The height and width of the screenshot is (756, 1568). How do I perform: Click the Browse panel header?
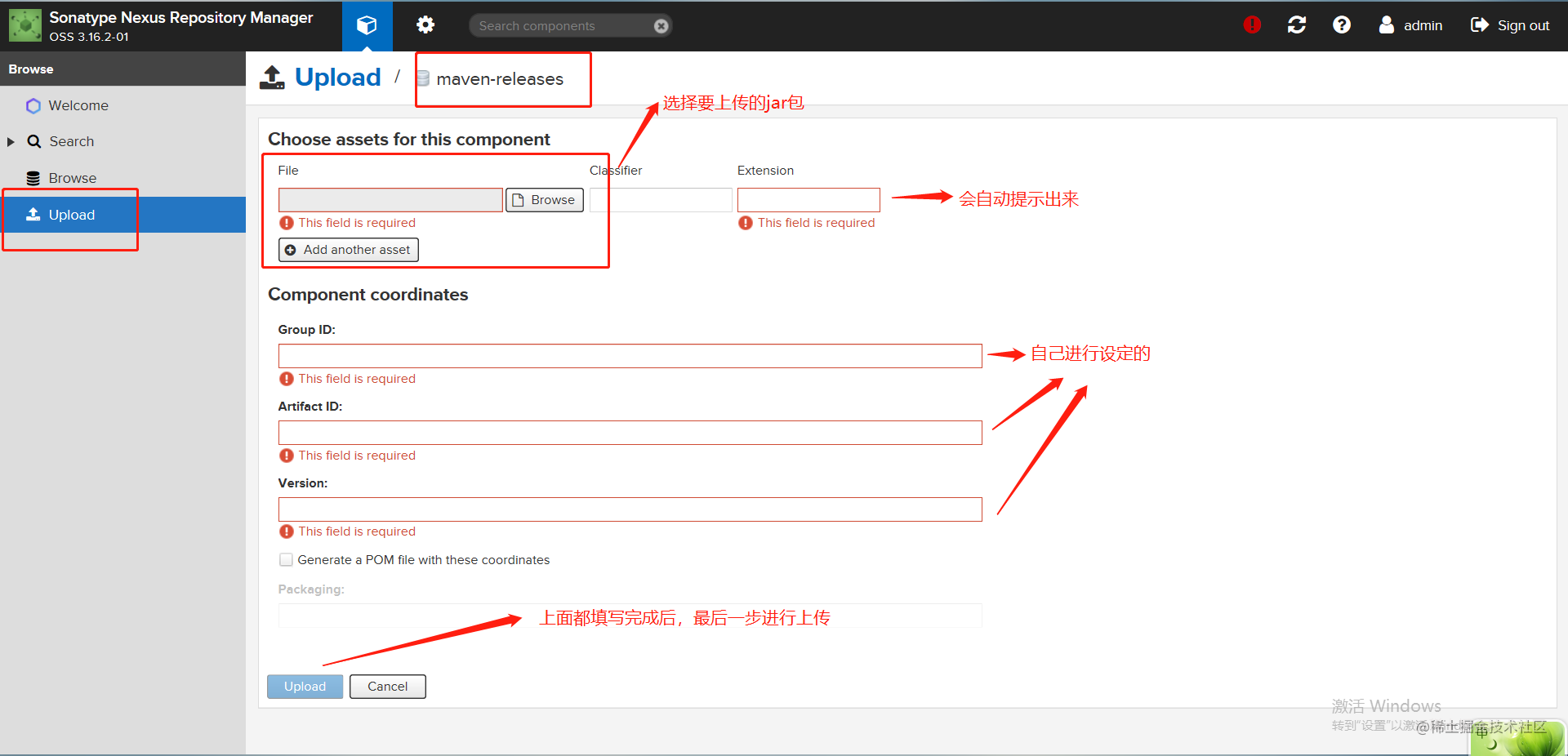pos(122,69)
